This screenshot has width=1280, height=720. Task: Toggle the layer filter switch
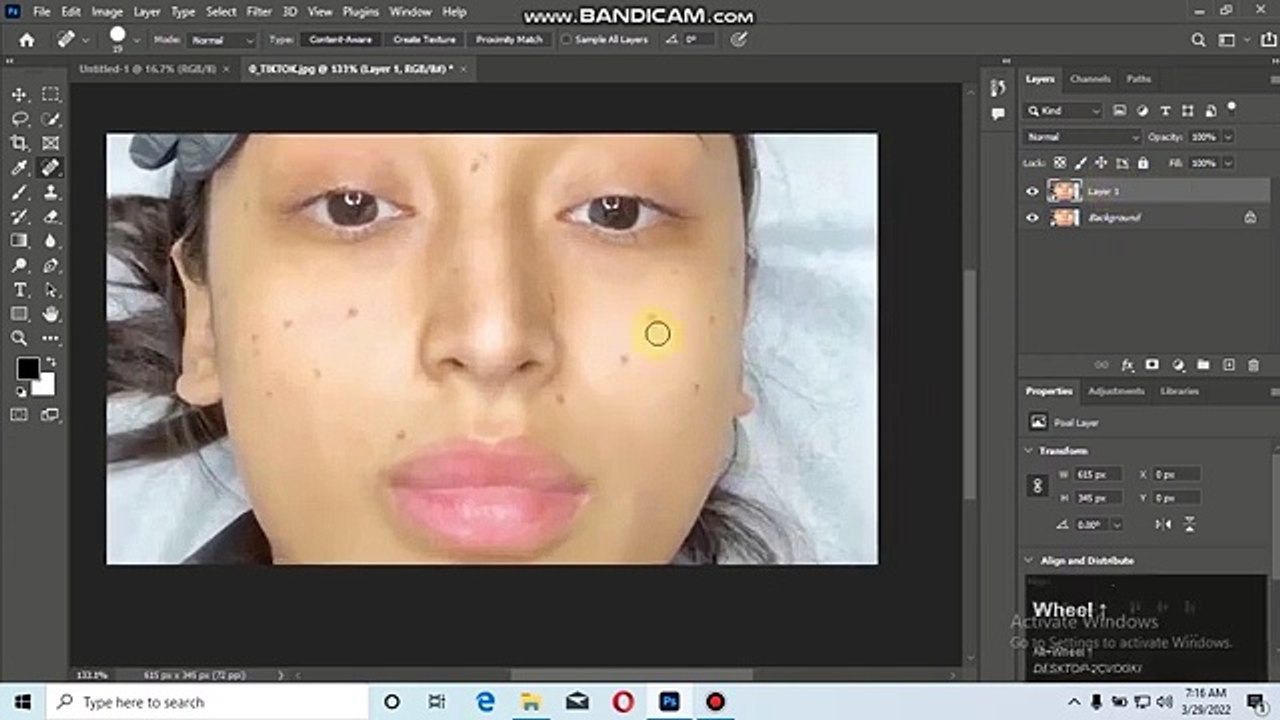[1232, 108]
